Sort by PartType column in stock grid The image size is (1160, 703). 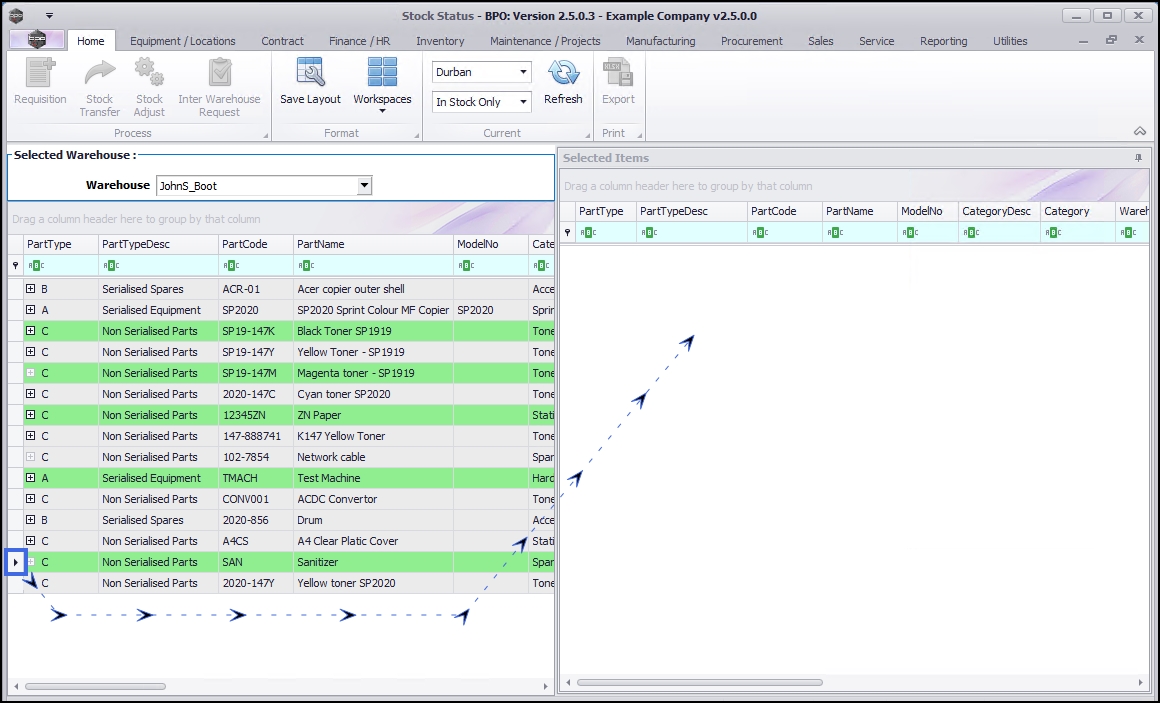coord(61,243)
